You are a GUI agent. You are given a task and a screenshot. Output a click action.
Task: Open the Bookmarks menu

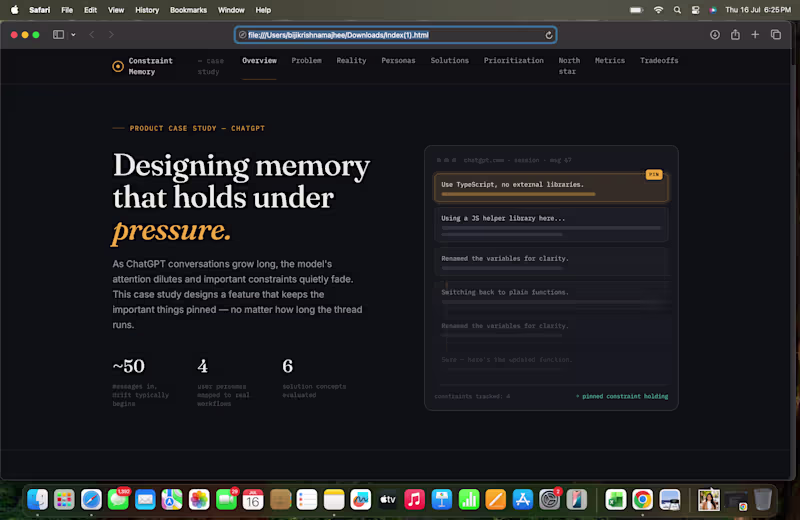(x=188, y=10)
